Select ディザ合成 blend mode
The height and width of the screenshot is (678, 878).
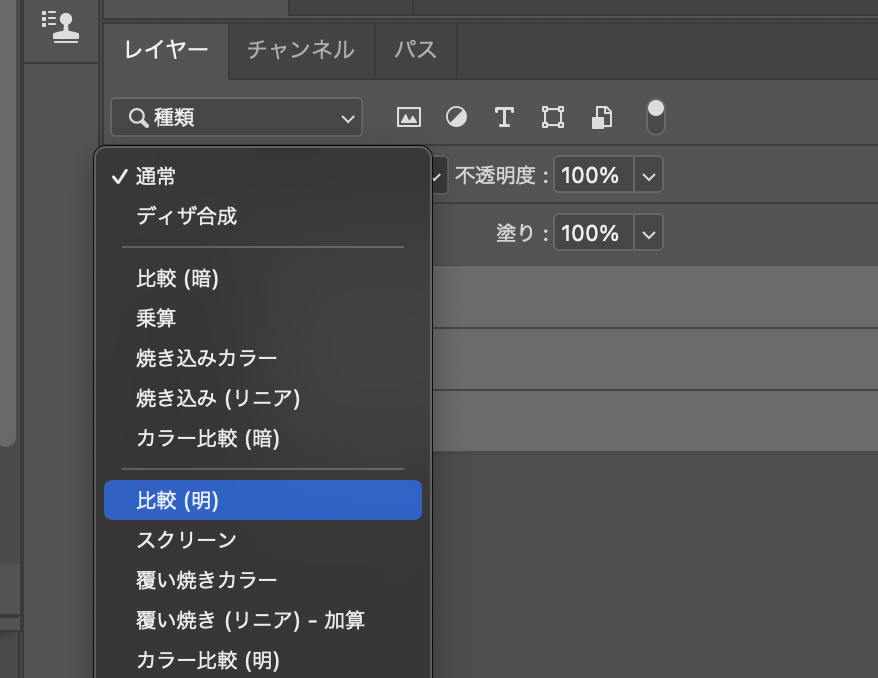pos(187,216)
